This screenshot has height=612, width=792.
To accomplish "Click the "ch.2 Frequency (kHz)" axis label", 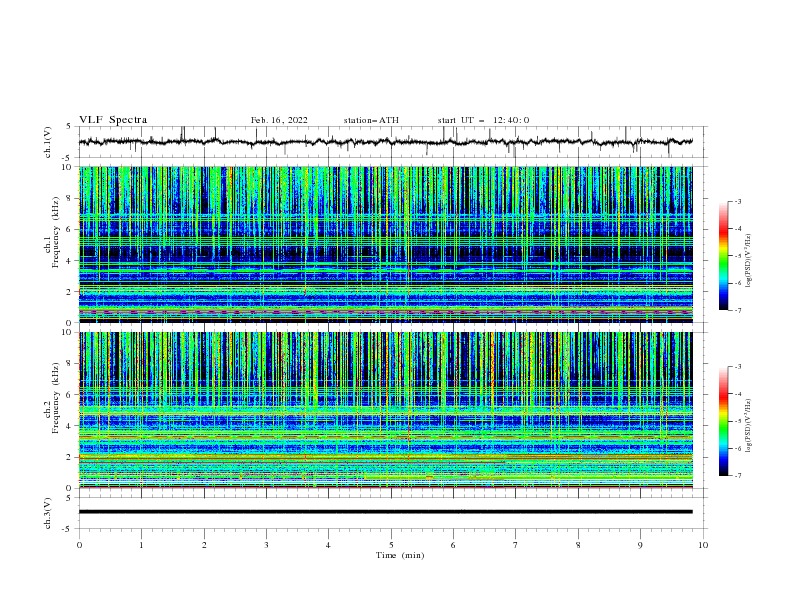I will (51, 398).
